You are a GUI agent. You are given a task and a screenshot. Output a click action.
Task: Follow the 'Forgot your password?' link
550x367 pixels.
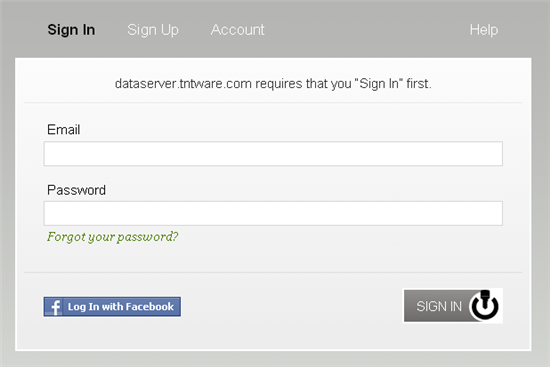(113, 237)
